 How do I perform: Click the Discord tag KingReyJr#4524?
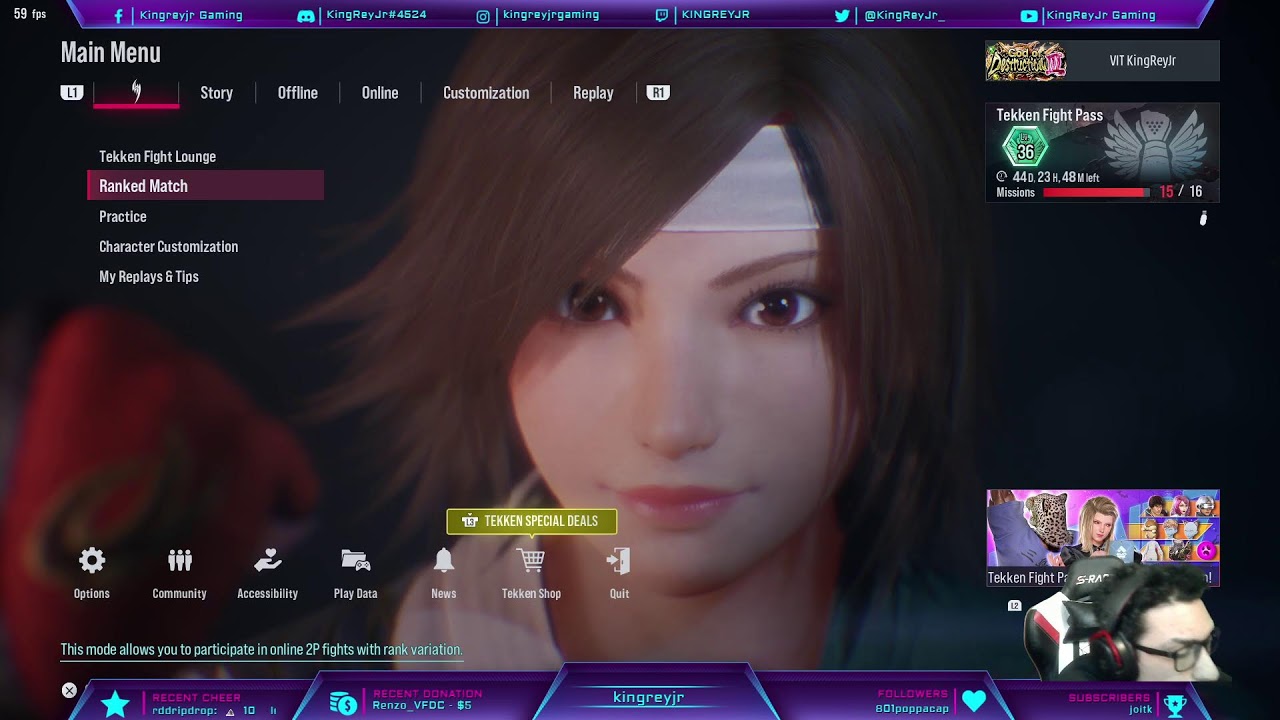pos(376,16)
